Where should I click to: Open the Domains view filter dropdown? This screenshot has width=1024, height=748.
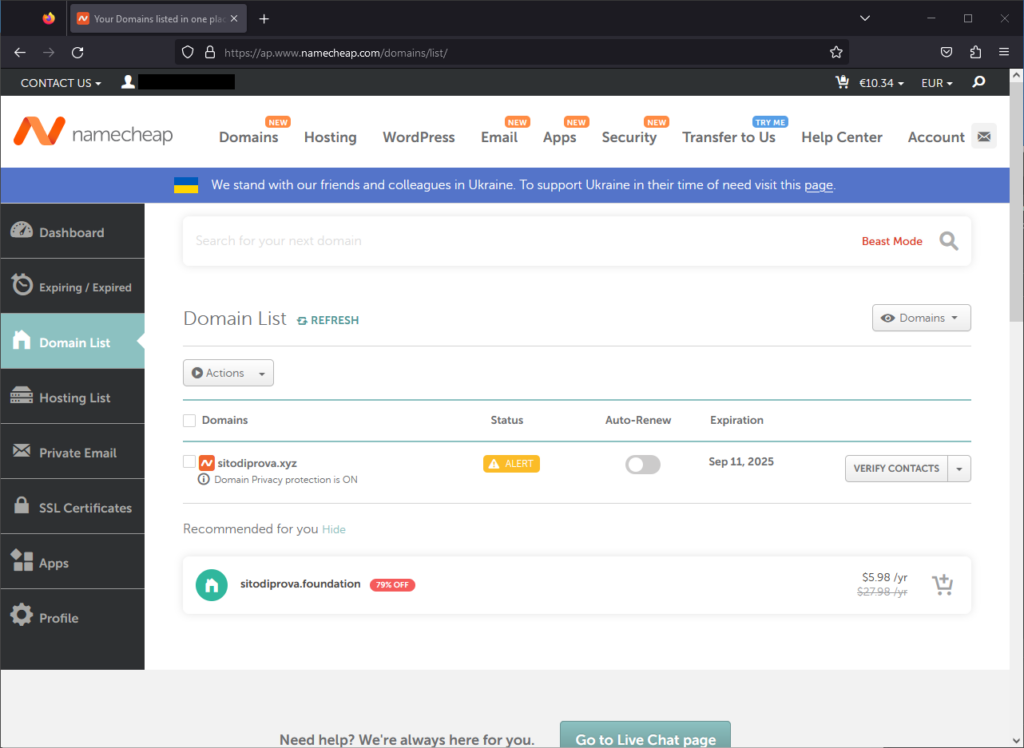pyautogui.click(x=921, y=318)
